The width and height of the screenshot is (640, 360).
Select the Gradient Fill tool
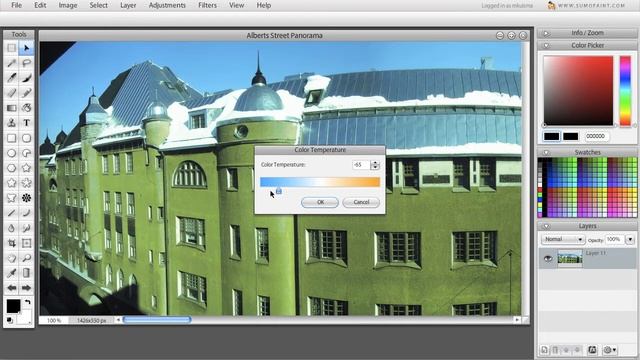11,108
